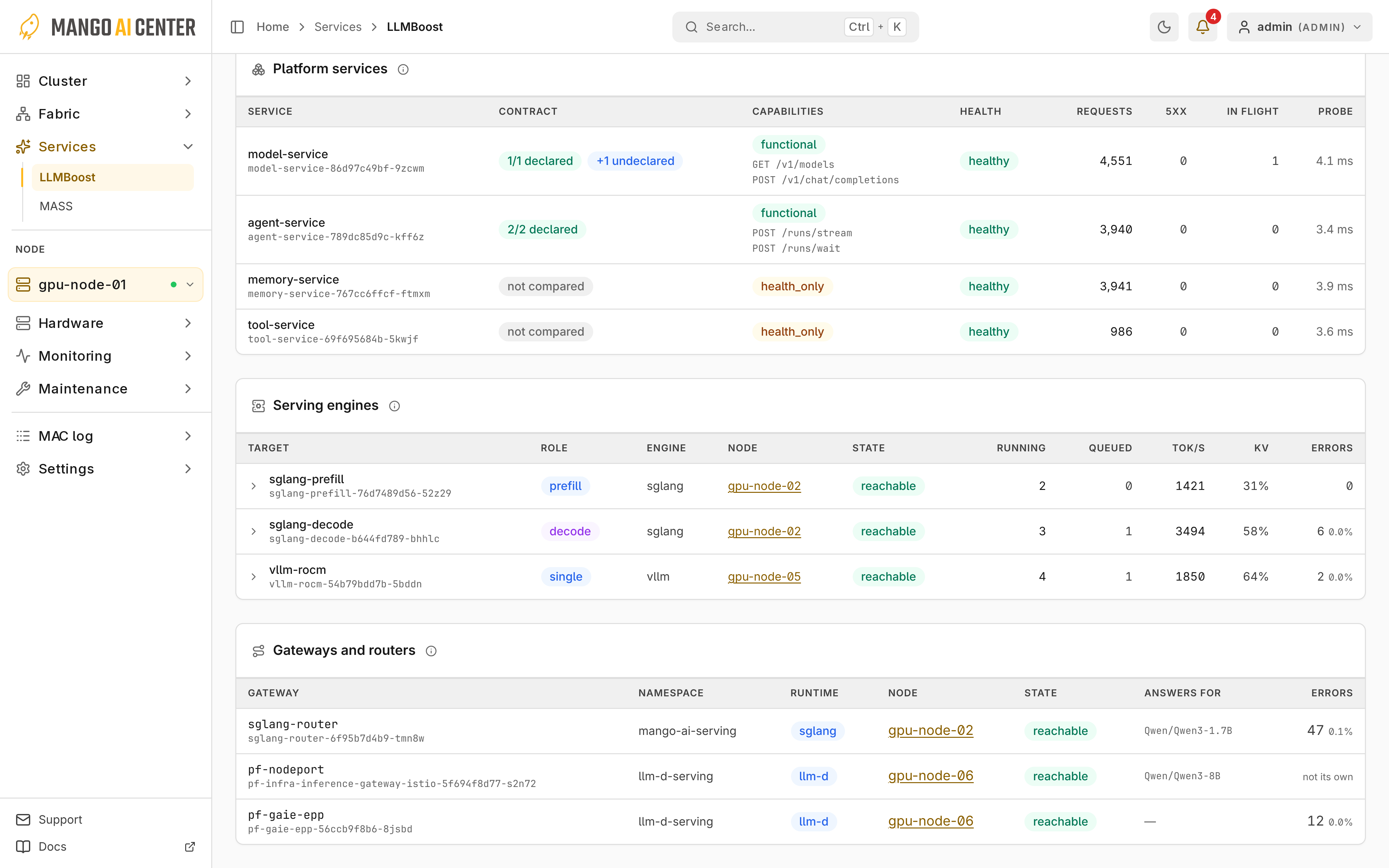Click the Serving engines info icon
This screenshot has height=868, width=1389.
(x=394, y=406)
